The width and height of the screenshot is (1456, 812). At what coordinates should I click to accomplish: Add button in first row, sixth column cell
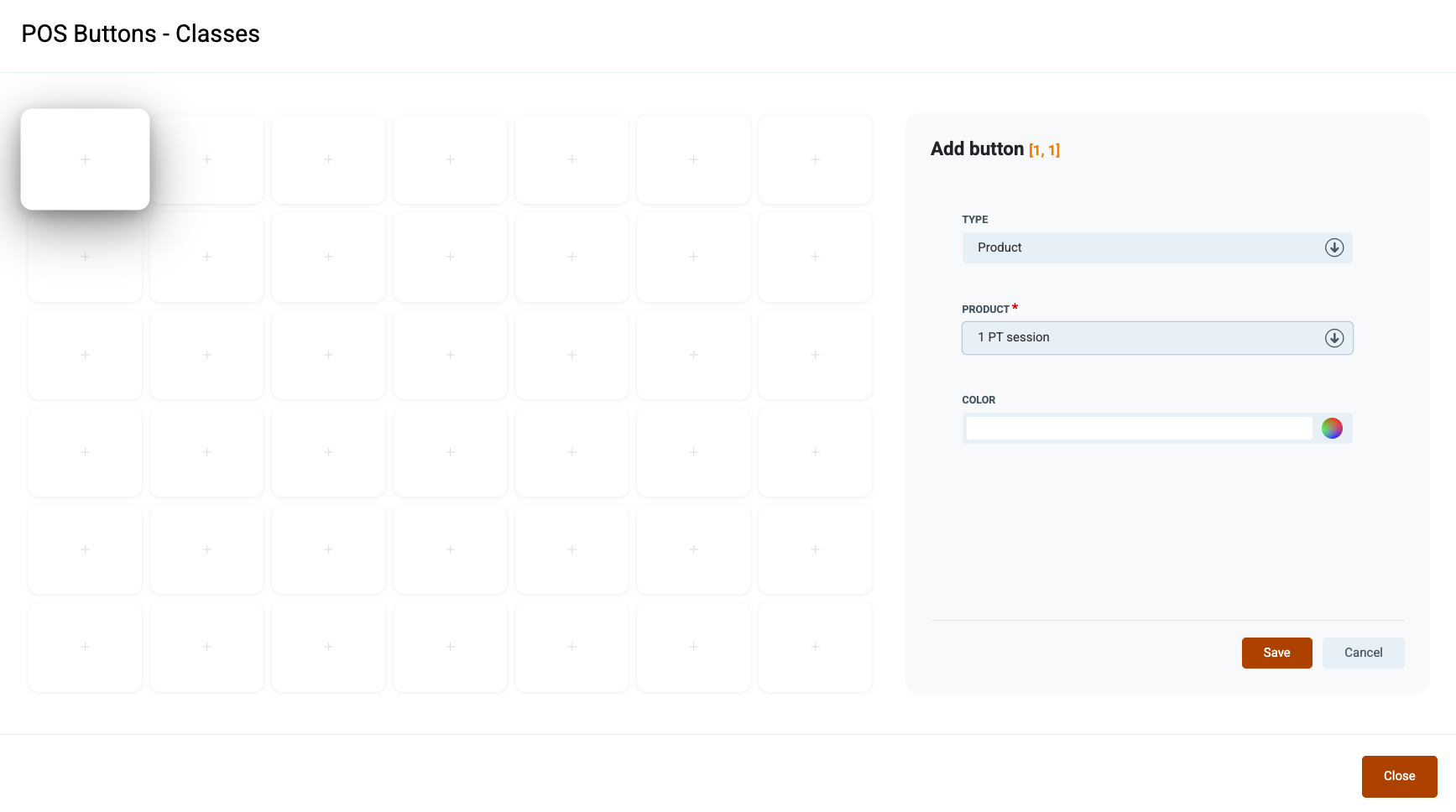(x=693, y=159)
